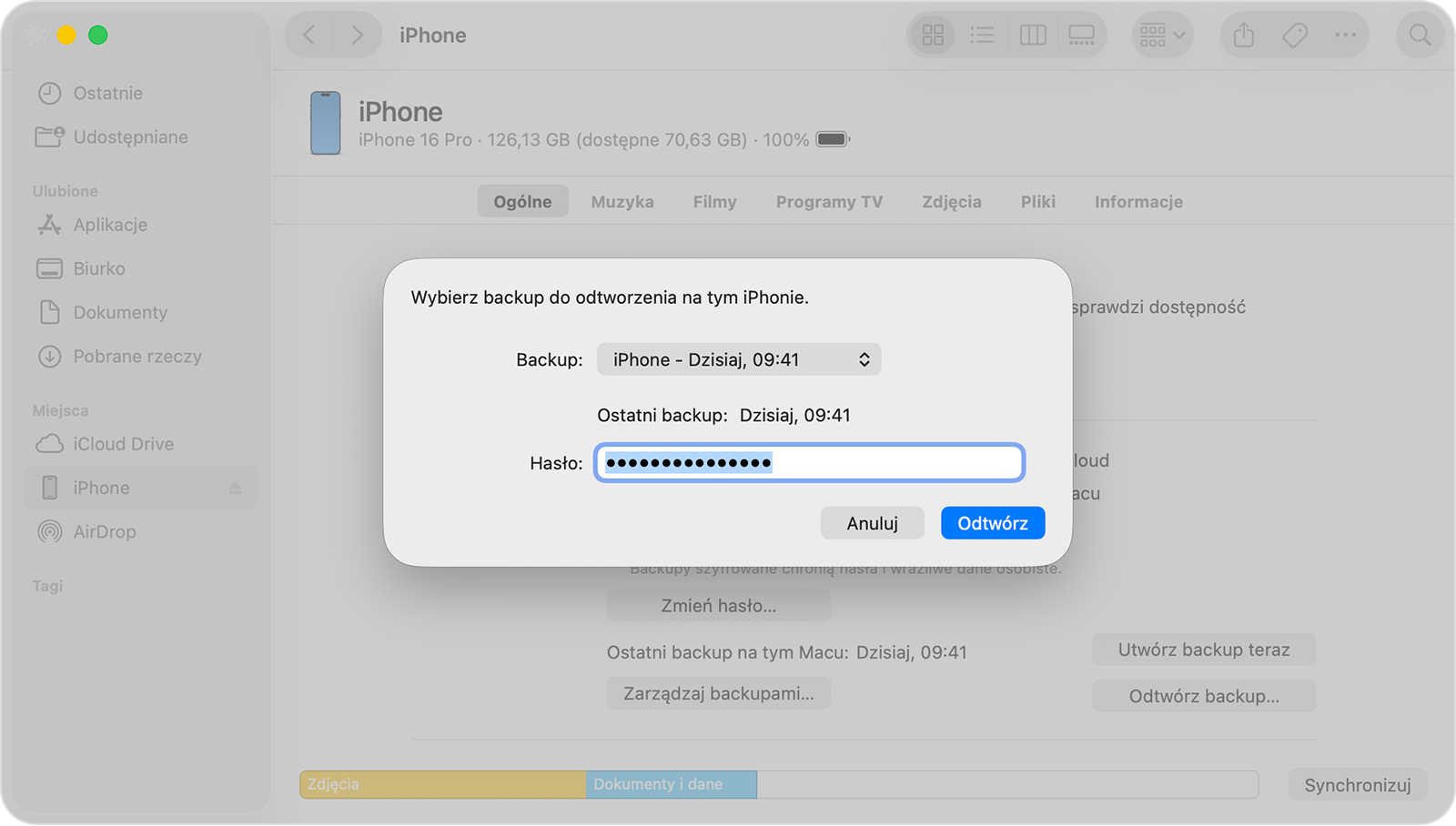Image resolution: width=1456 pixels, height=826 pixels.
Task: Click the Tagi sidebar heading
Action: click(x=48, y=586)
